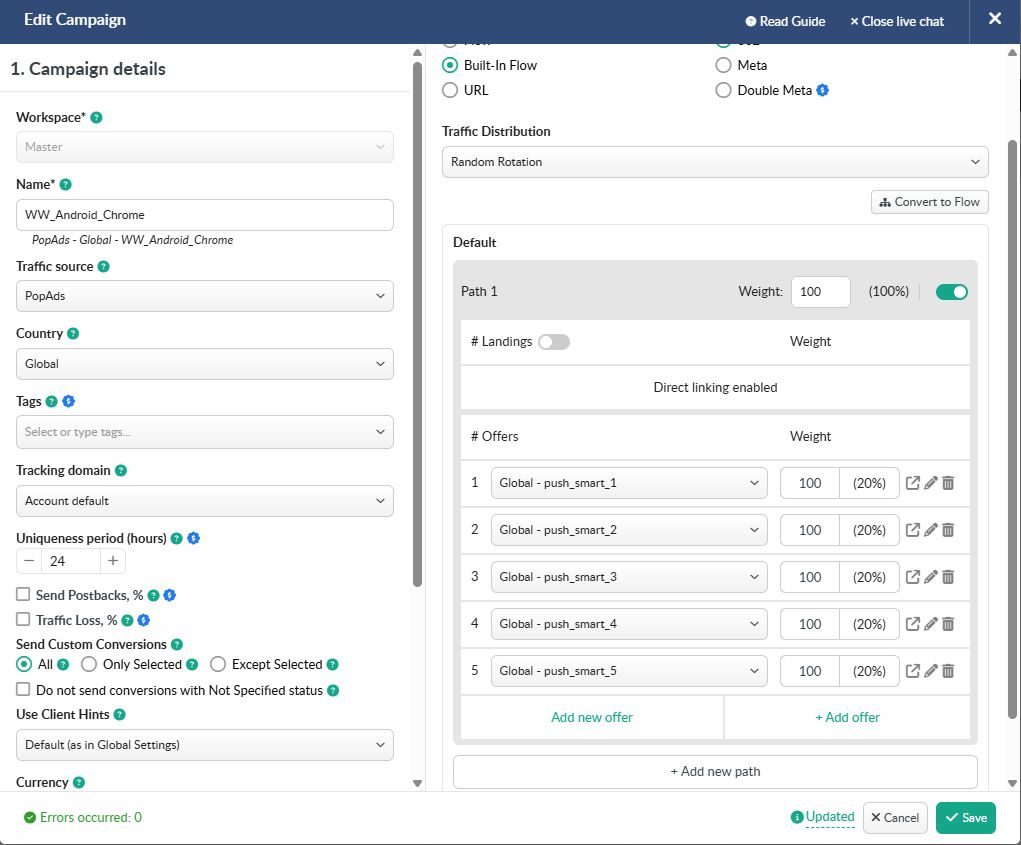Enable the Landings toggle switch
This screenshot has width=1021, height=845.
(x=554, y=342)
